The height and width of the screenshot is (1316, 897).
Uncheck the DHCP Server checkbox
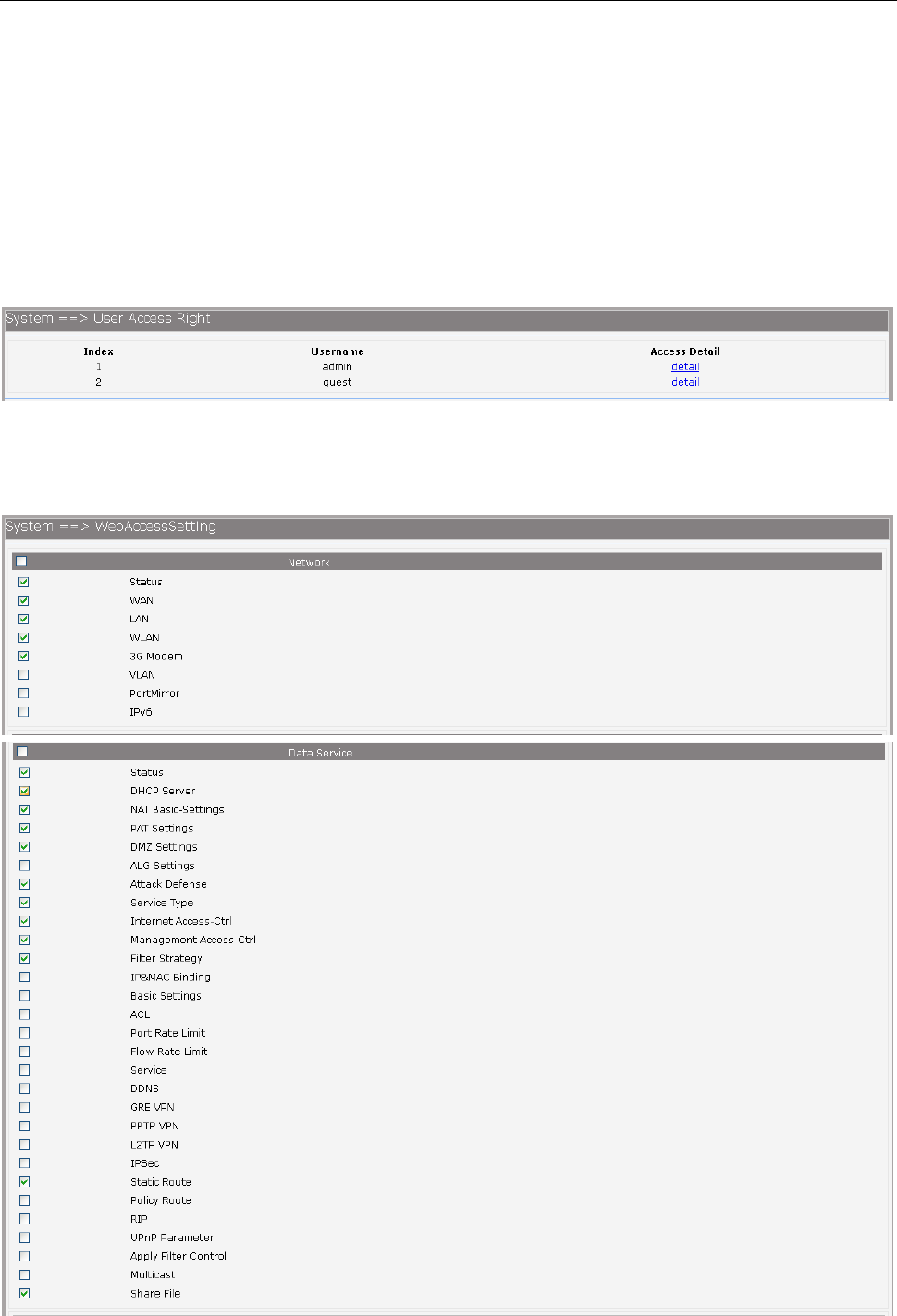coord(25,791)
